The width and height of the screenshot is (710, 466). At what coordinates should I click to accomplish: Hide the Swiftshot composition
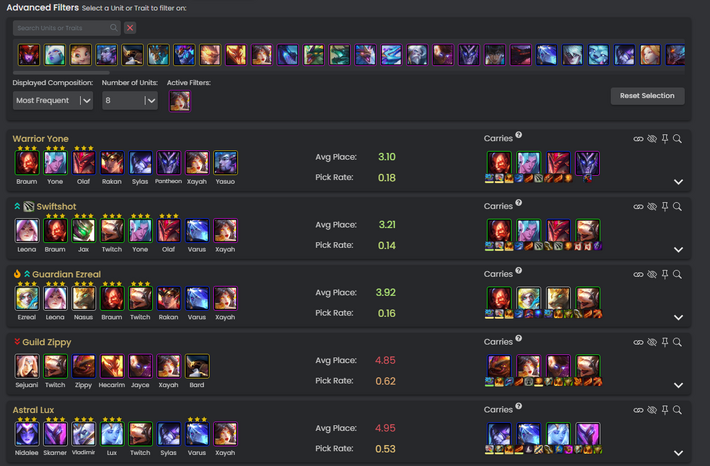652,207
